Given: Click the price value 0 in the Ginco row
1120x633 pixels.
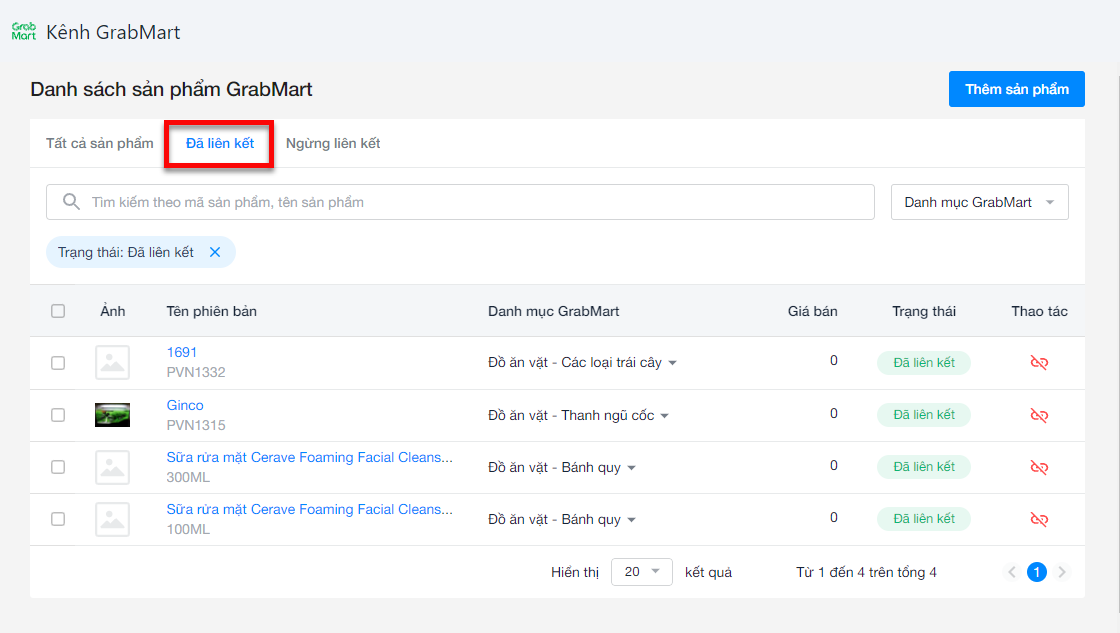Looking at the screenshot, I should point(834,413).
